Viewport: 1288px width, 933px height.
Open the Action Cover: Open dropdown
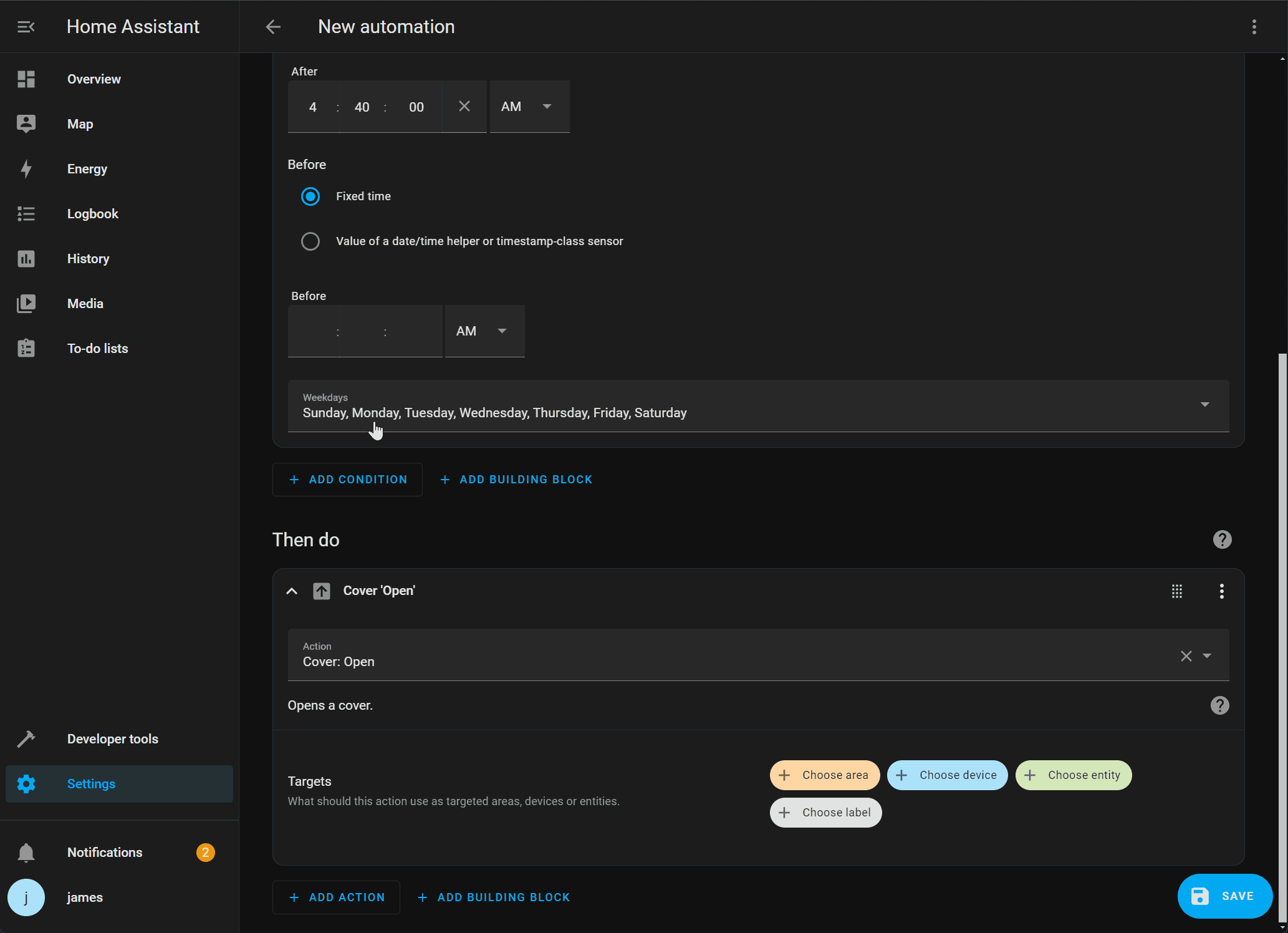[1207, 656]
